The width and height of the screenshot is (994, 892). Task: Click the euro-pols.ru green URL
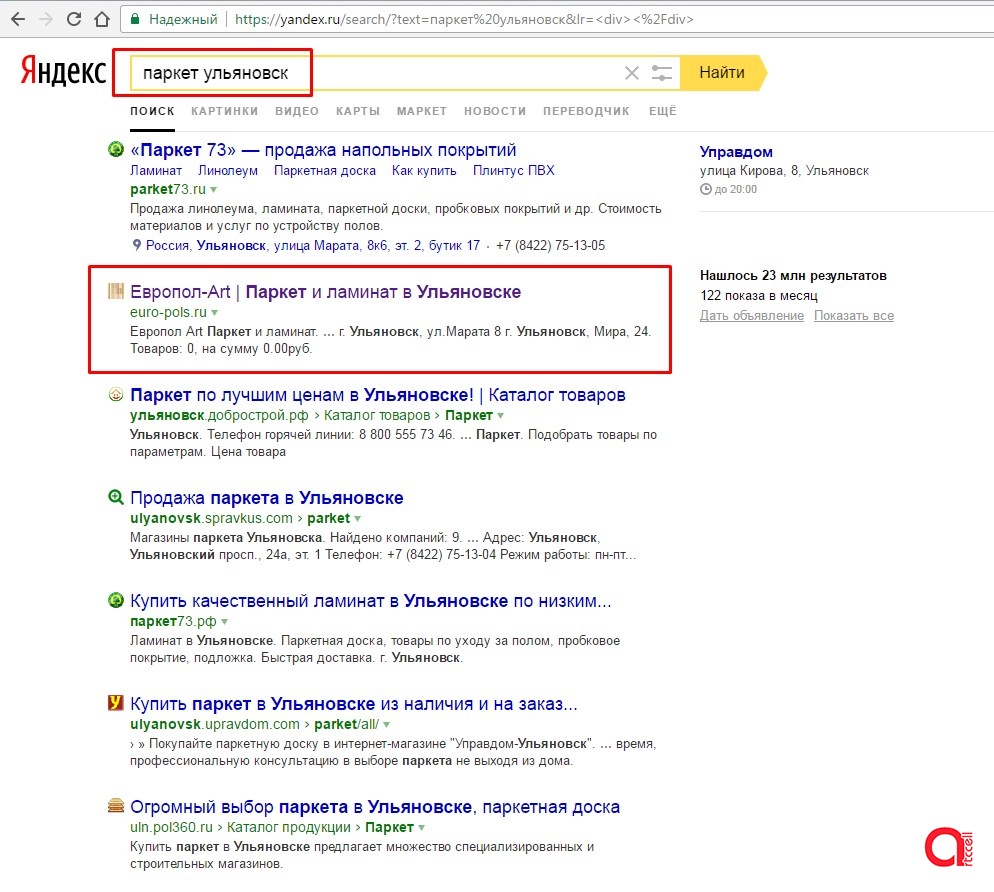(x=169, y=312)
